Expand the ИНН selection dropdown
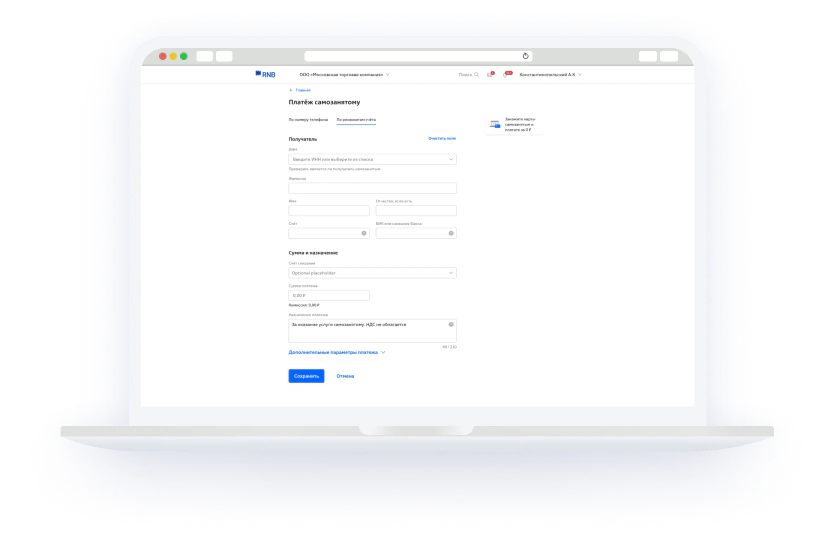This screenshot has height=540, width=834. 451,159
